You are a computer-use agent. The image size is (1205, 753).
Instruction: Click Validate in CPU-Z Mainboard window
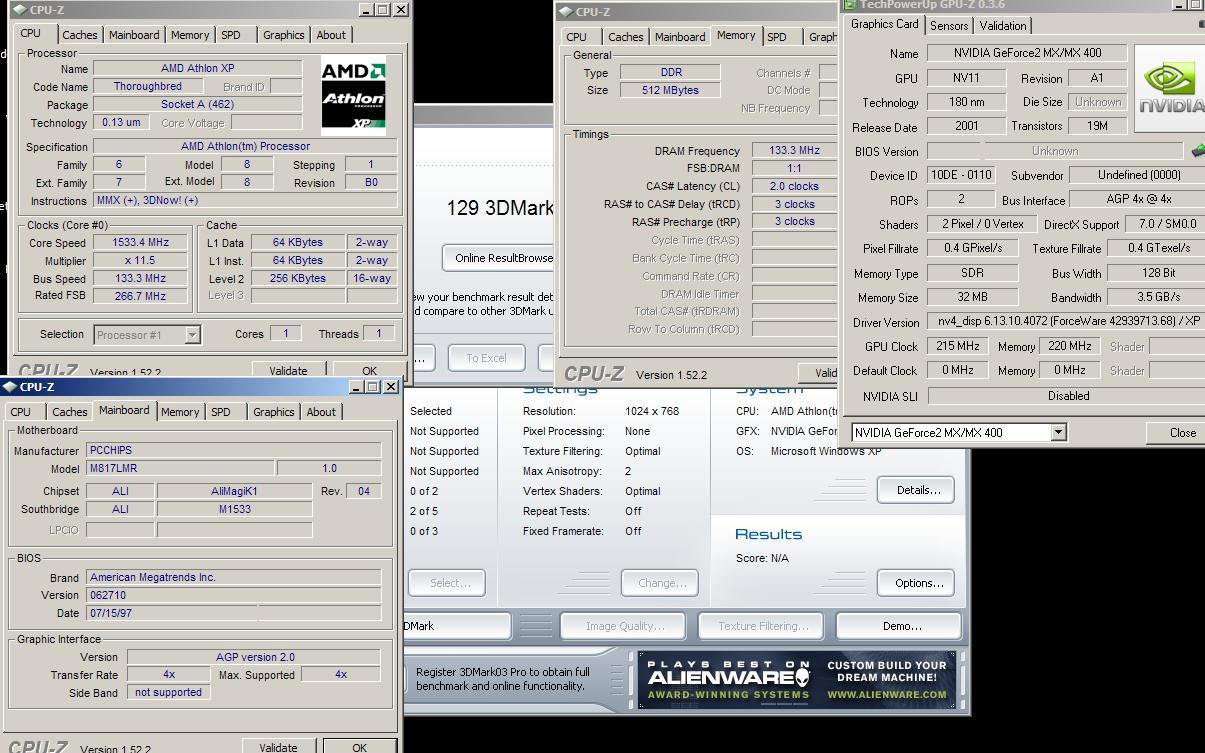tap(278, 747)
